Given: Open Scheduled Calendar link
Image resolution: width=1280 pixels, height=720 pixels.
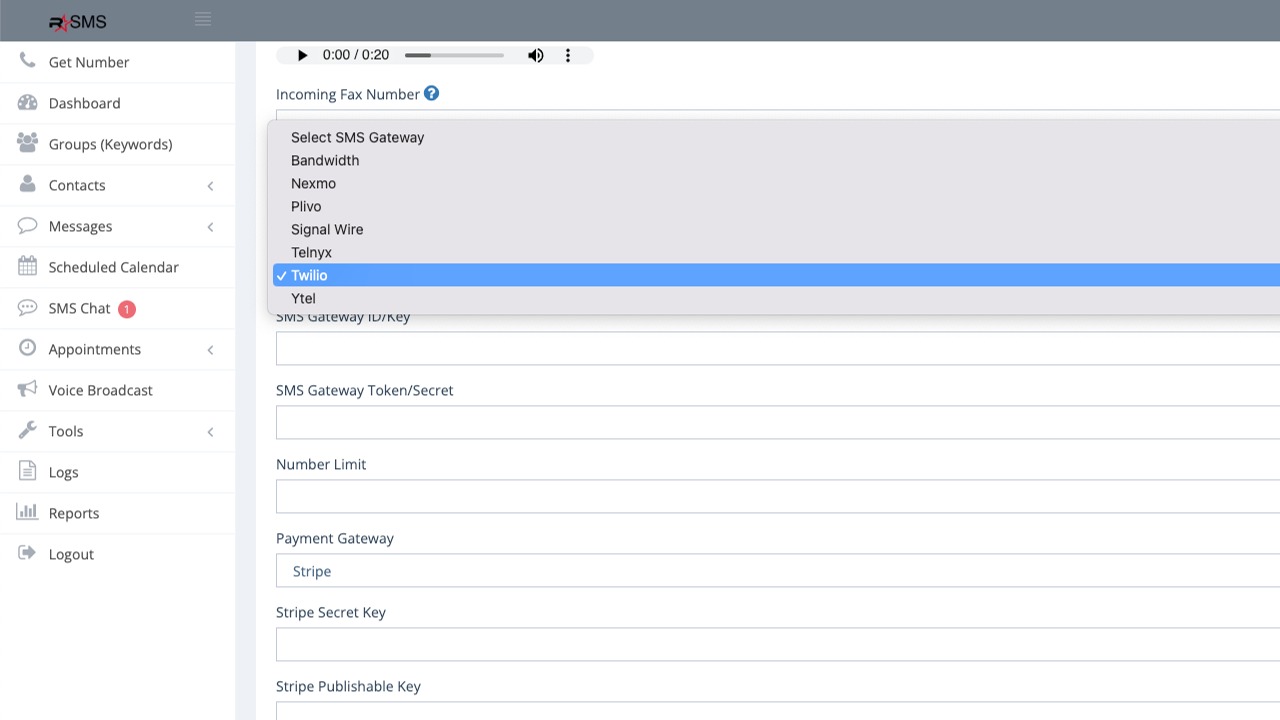Looking at the screenshot, I should (114, 267).
